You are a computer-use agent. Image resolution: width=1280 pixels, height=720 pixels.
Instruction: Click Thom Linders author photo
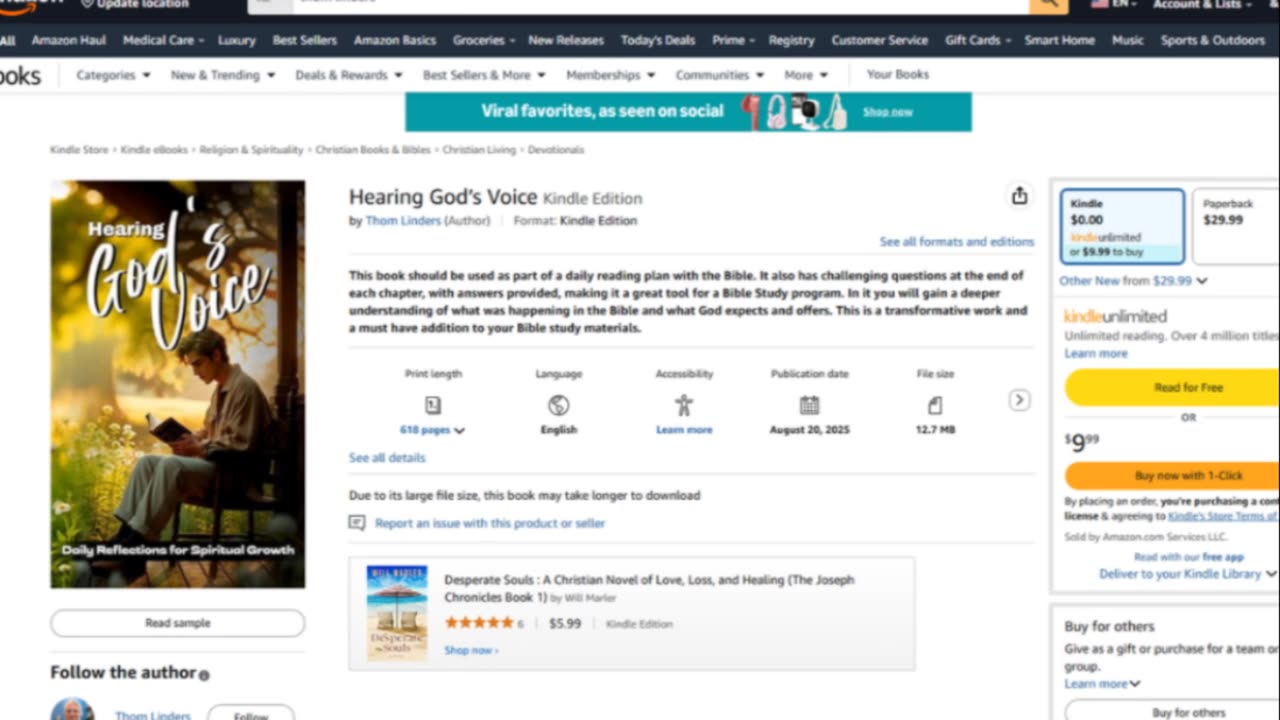coord(72,709)
